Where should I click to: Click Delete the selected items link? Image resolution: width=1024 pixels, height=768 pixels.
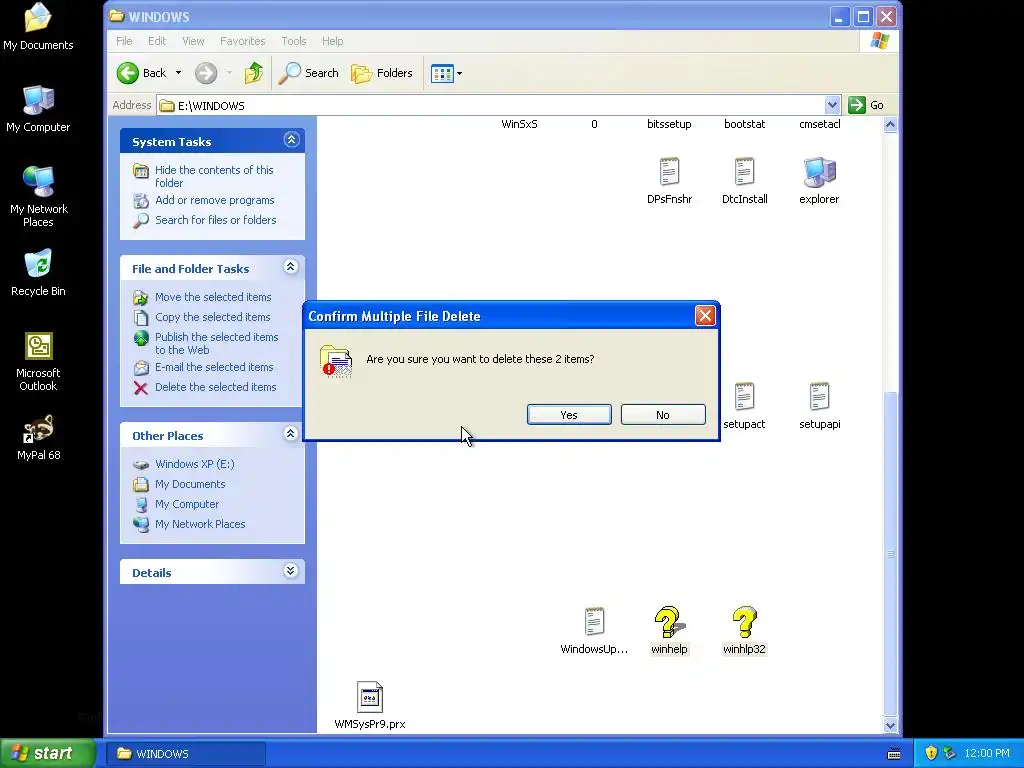click(x=216, y=387)
